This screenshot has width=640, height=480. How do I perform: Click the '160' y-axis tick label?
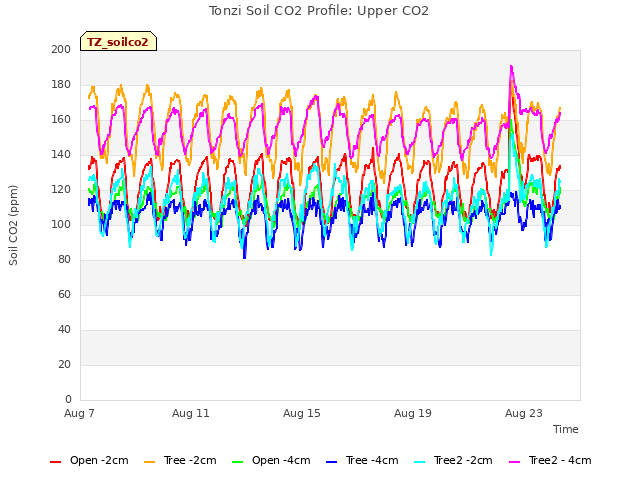click(x=61, y=120)
